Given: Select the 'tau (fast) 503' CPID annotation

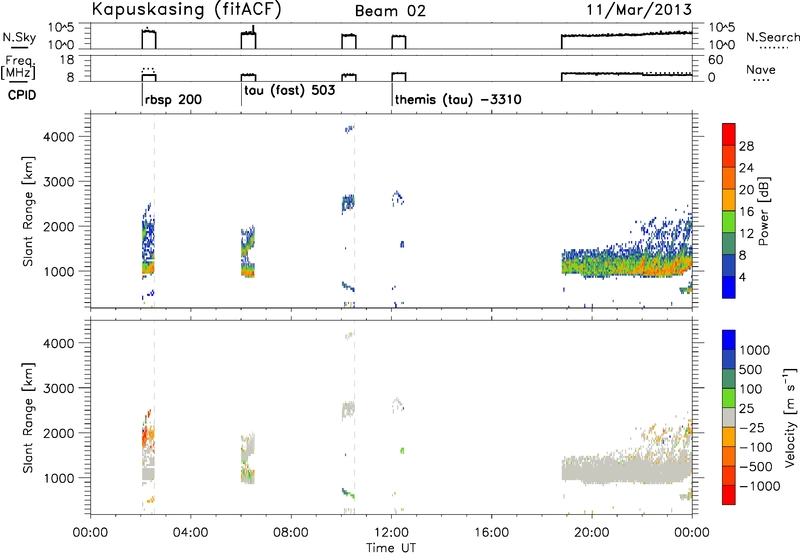Looking at the screenshot, I should point(290,91).
